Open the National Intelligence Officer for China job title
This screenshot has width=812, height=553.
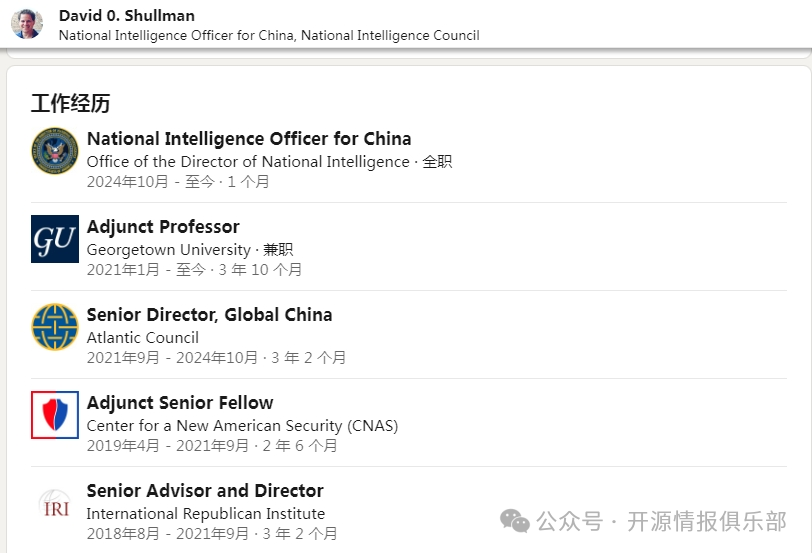pos(249,139)
